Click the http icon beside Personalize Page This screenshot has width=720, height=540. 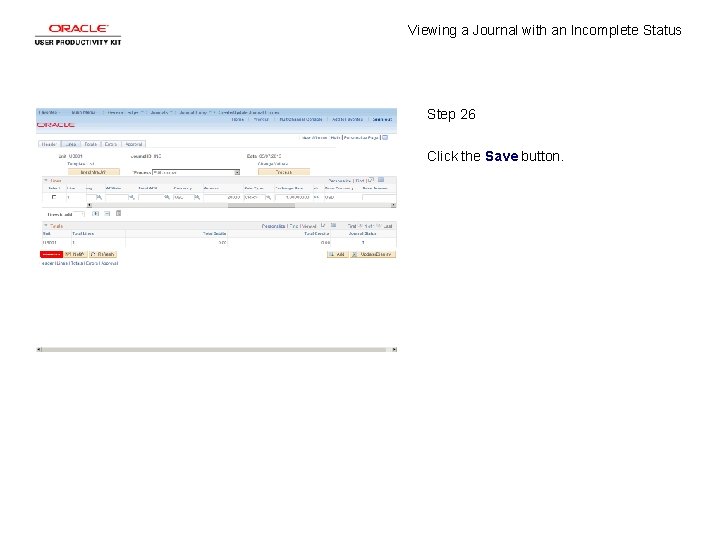pyautogui.click(x=385, y=137)
